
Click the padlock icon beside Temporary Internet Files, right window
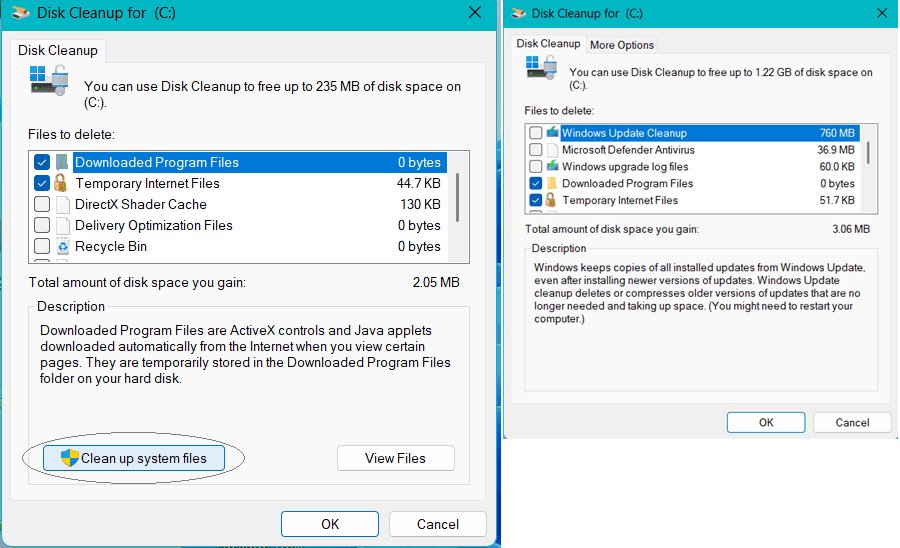(550, 200)
